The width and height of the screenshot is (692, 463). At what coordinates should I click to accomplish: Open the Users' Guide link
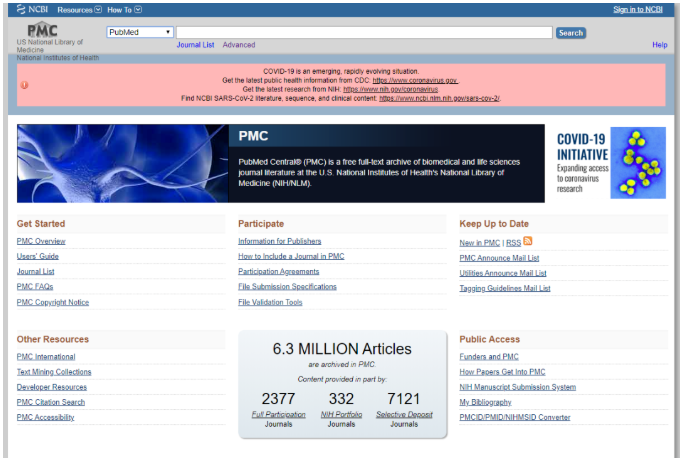pos(38,256)
